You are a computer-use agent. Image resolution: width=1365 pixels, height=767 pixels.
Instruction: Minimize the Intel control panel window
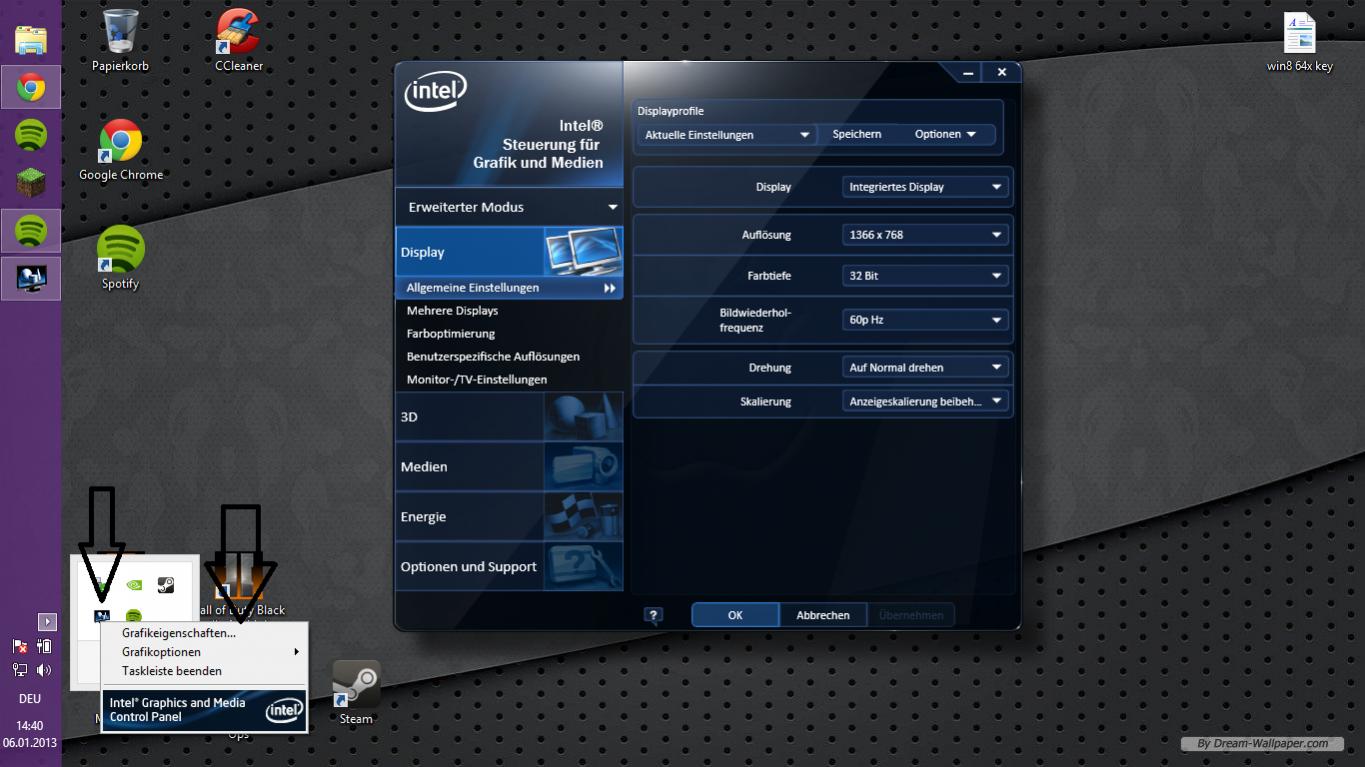tap(967, 73)
